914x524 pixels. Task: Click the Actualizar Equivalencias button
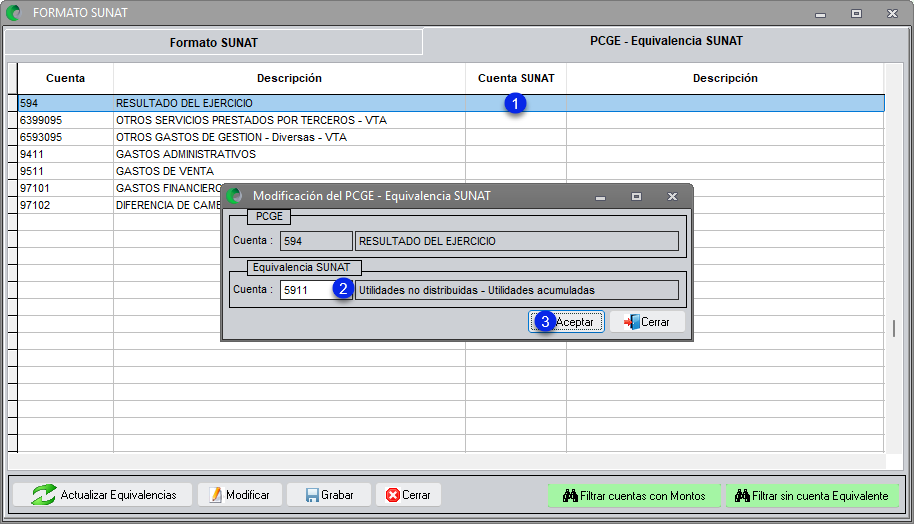coord(103,495)
